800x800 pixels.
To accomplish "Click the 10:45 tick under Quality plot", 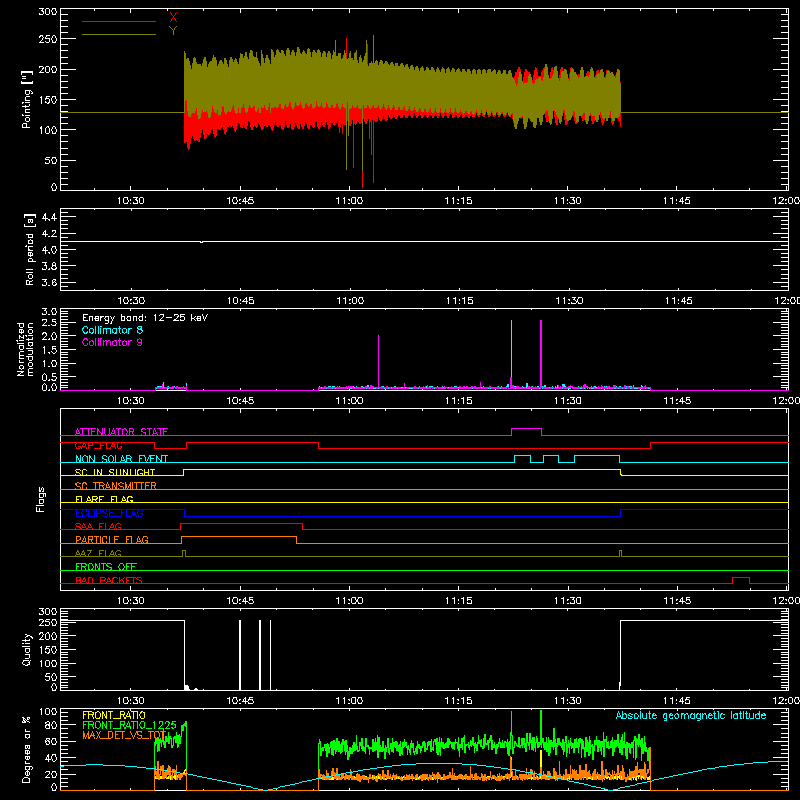I will (240, 701).
